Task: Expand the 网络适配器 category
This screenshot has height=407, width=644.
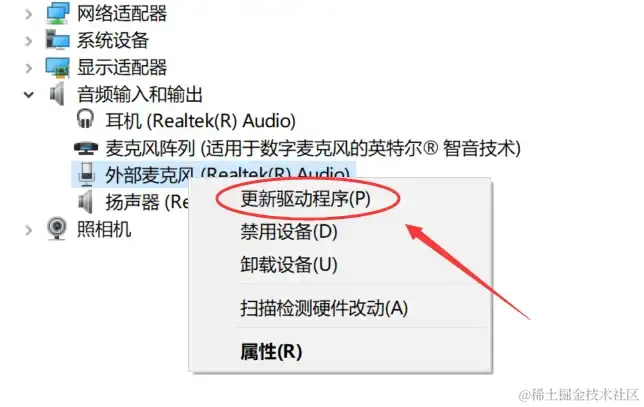Action: (x=28, y=14)
